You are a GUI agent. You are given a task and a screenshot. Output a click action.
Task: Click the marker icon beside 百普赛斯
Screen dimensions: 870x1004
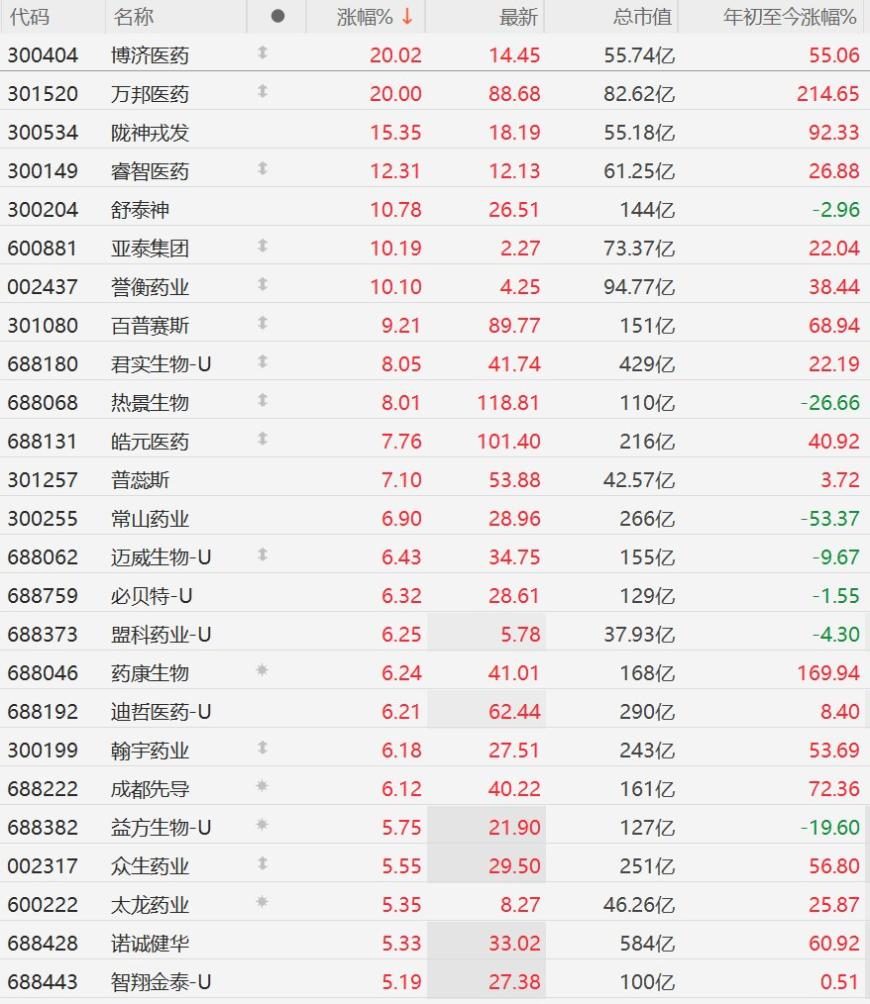[x=262, y=323]
